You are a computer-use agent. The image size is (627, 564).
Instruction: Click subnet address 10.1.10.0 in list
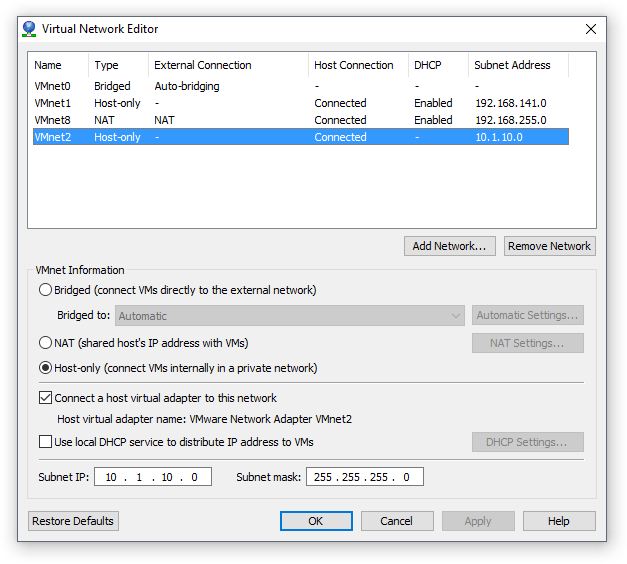(x=499, y=137)
